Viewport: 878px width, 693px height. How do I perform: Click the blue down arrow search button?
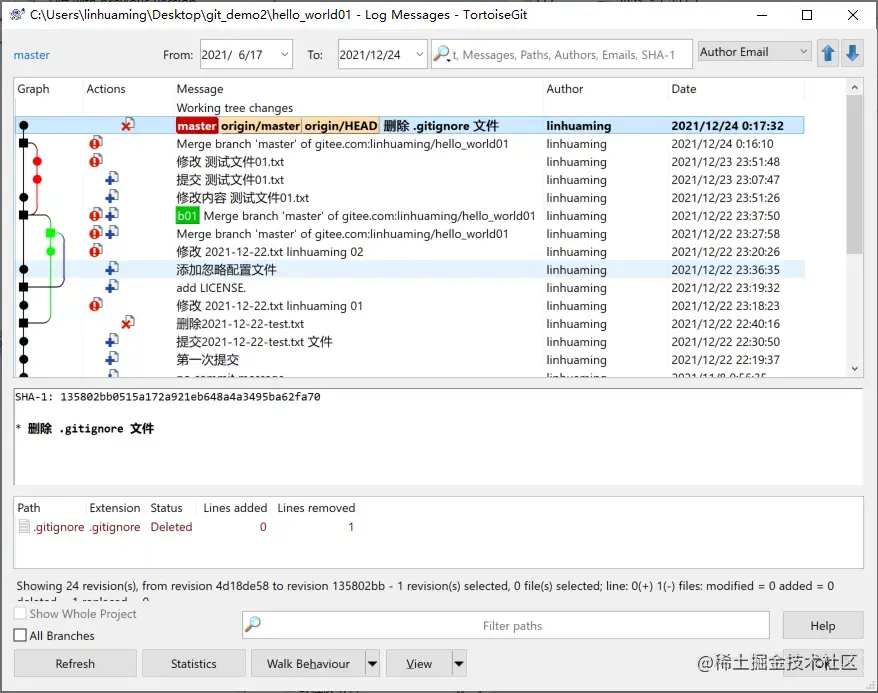pos(852,53)
